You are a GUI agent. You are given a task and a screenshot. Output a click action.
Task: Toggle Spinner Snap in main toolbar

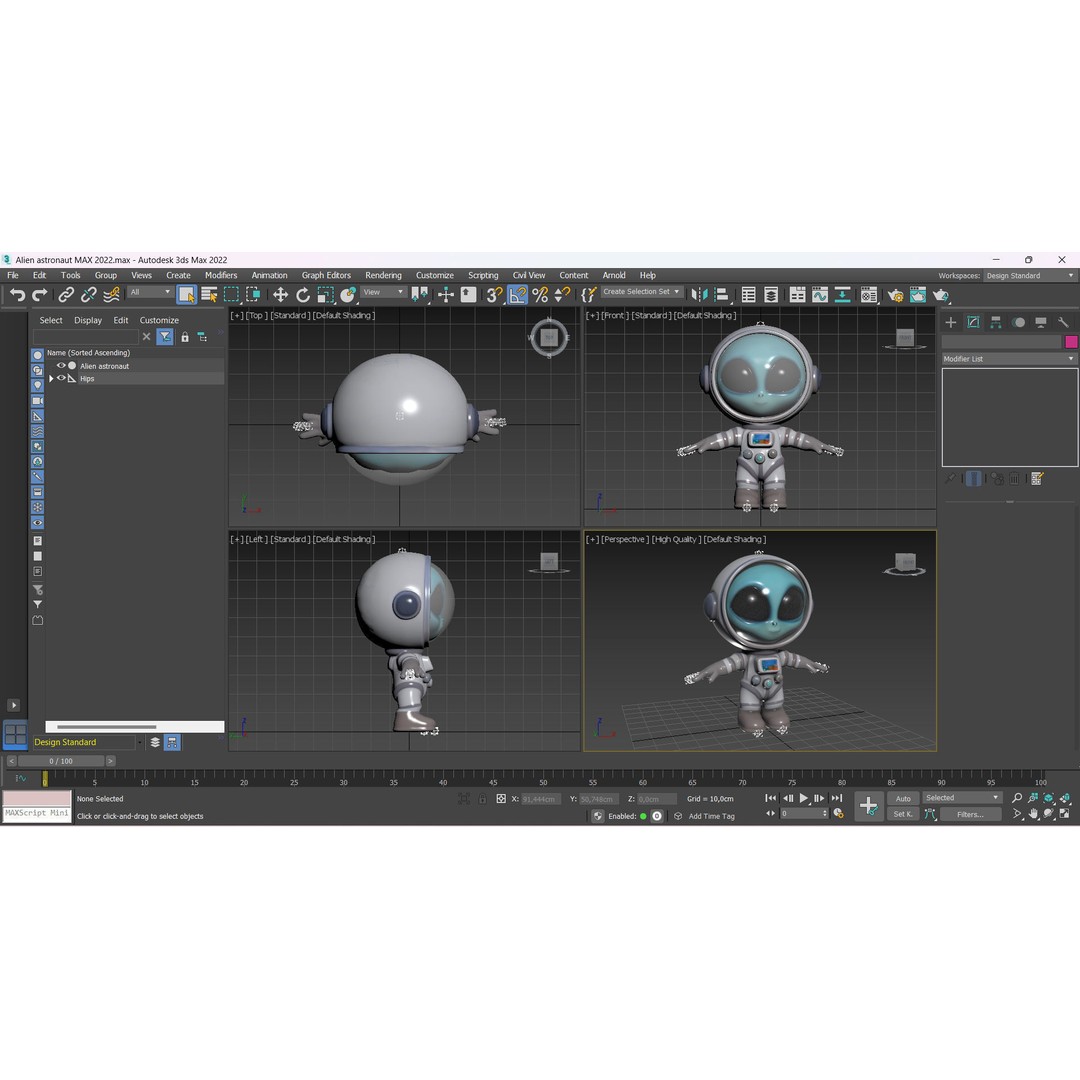562,295
